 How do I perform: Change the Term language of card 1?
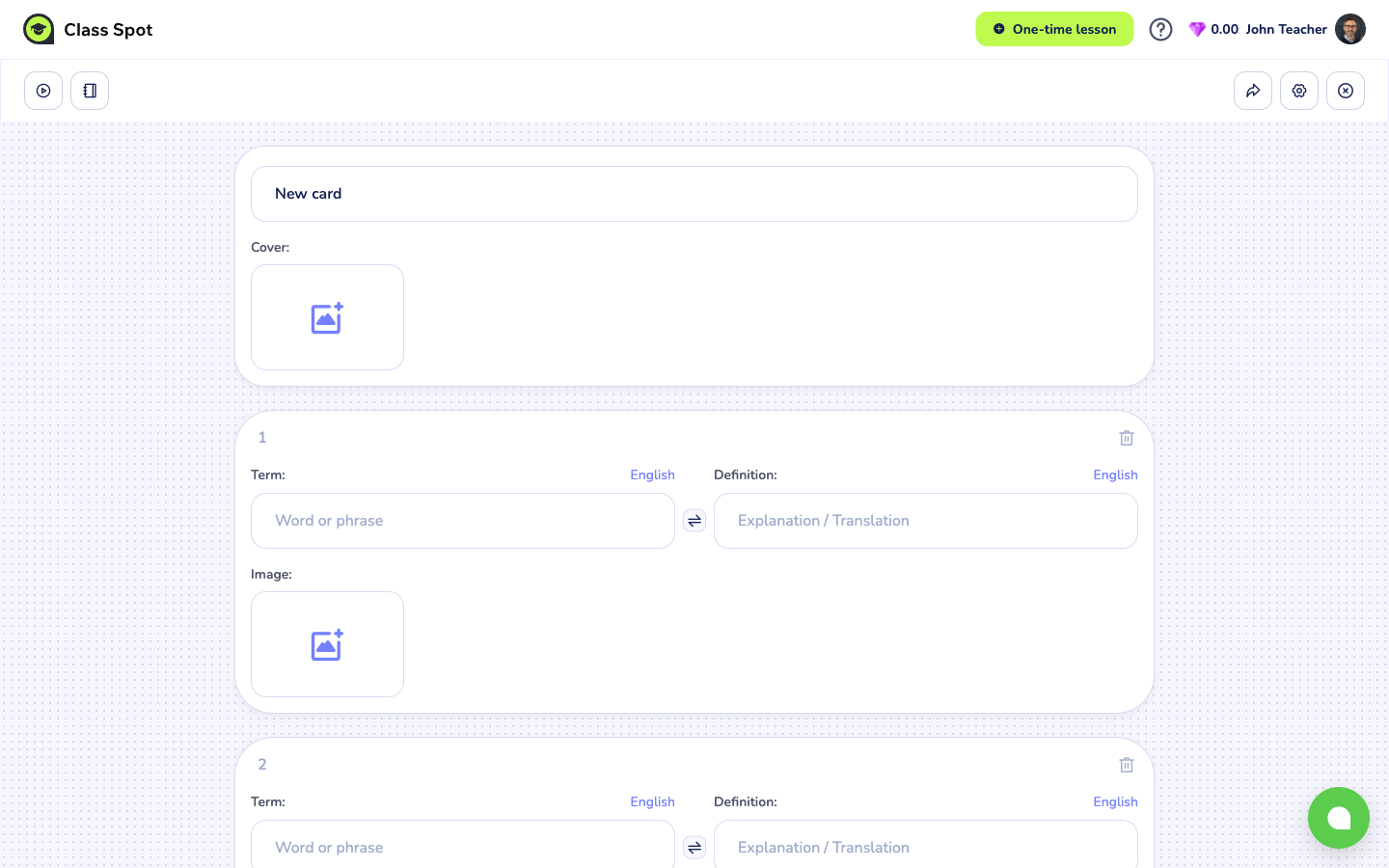(x=652, y=475)
